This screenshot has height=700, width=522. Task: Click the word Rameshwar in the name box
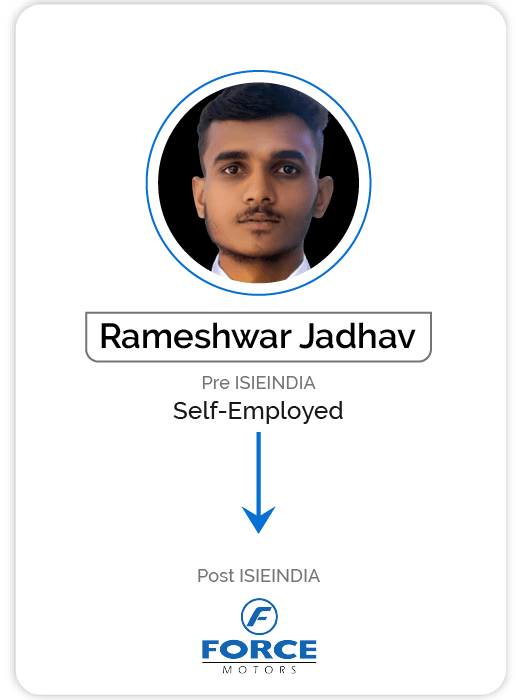[196, 337]
